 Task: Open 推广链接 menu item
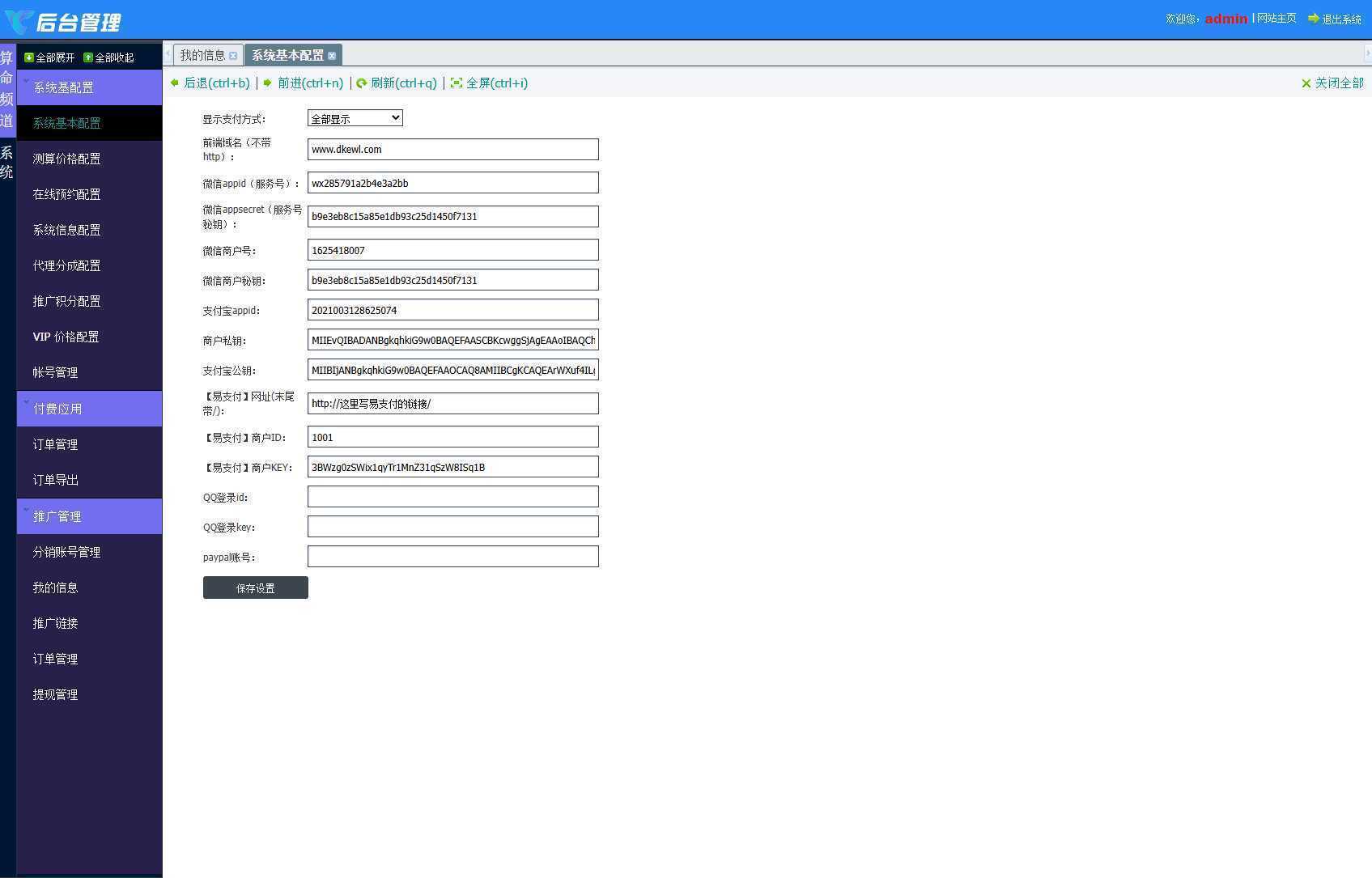click(89, 623)
